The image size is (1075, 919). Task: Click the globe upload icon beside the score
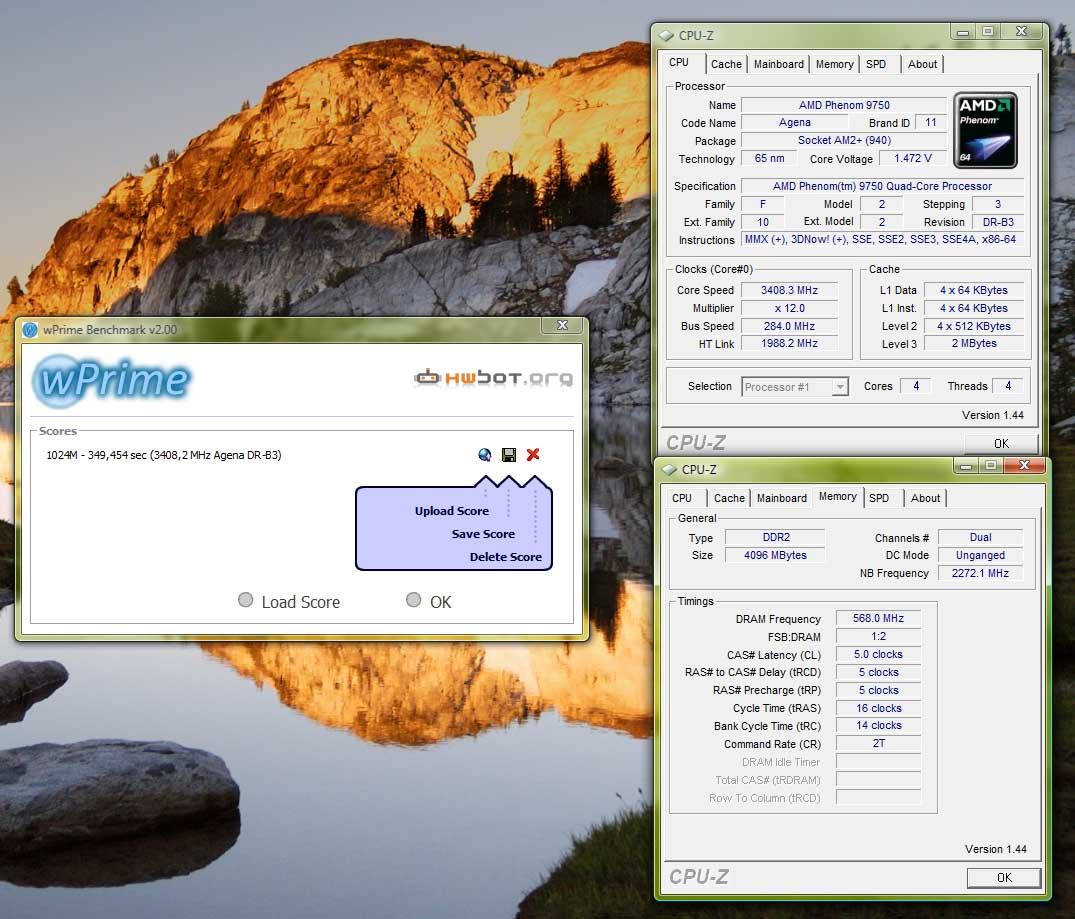[485, 455]
